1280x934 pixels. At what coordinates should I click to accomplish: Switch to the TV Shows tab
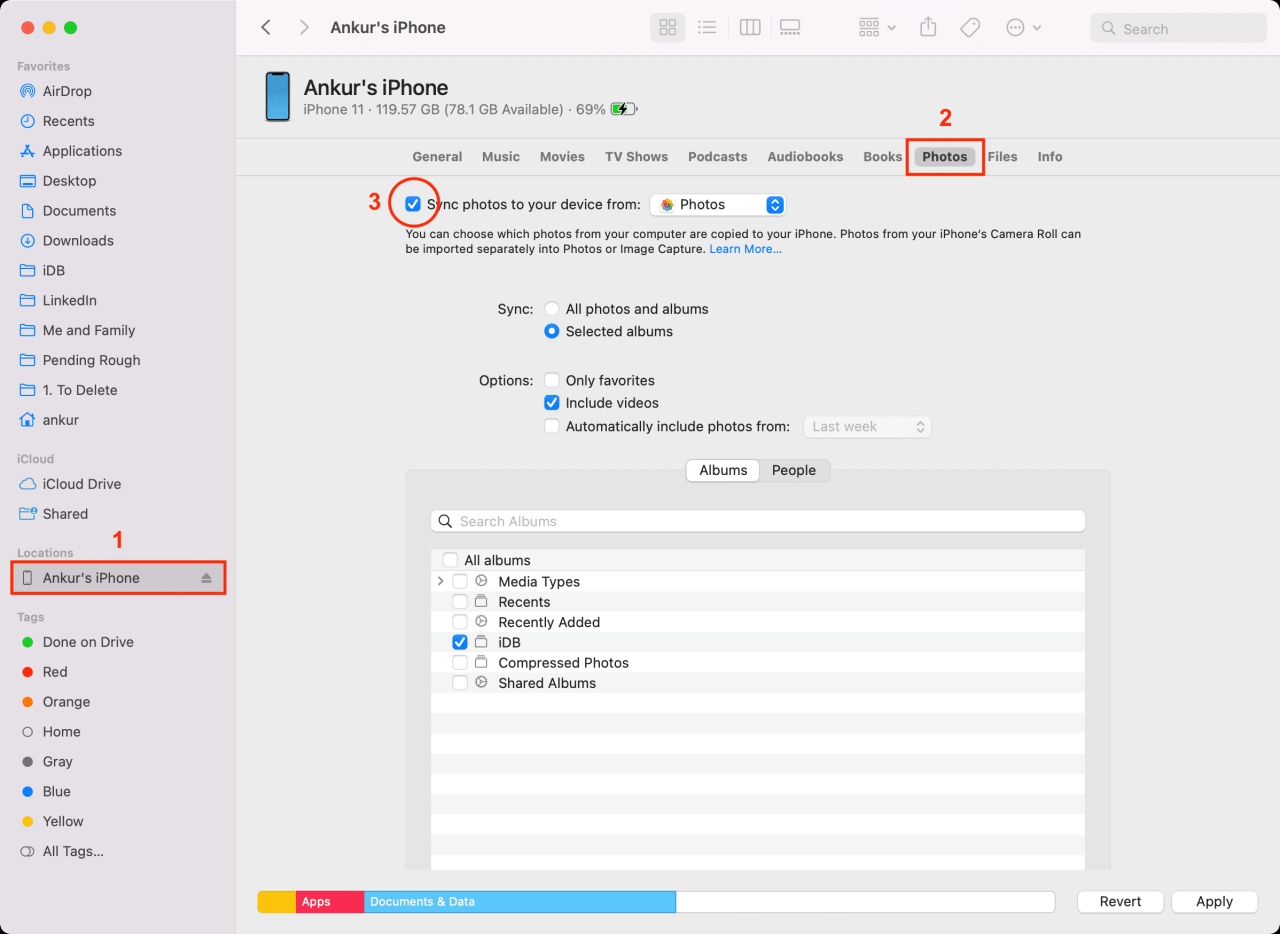(636, 157)
